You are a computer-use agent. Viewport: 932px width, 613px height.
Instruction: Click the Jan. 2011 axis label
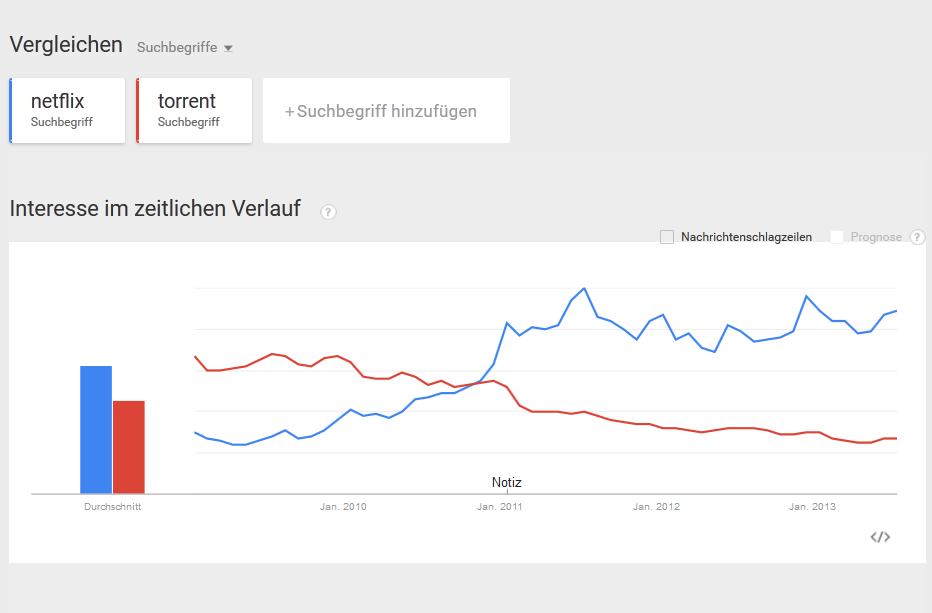500,507
